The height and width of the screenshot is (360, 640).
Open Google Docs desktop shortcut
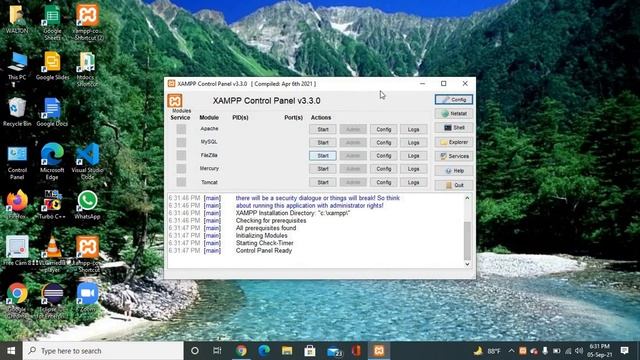click(x=52, y=112)
